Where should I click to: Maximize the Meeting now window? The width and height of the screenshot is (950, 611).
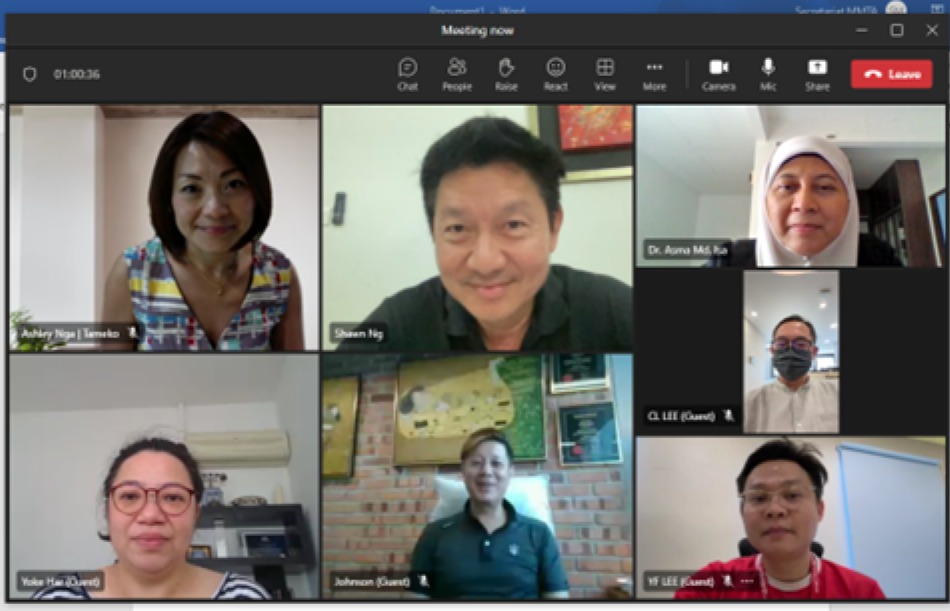click(897, 30)
